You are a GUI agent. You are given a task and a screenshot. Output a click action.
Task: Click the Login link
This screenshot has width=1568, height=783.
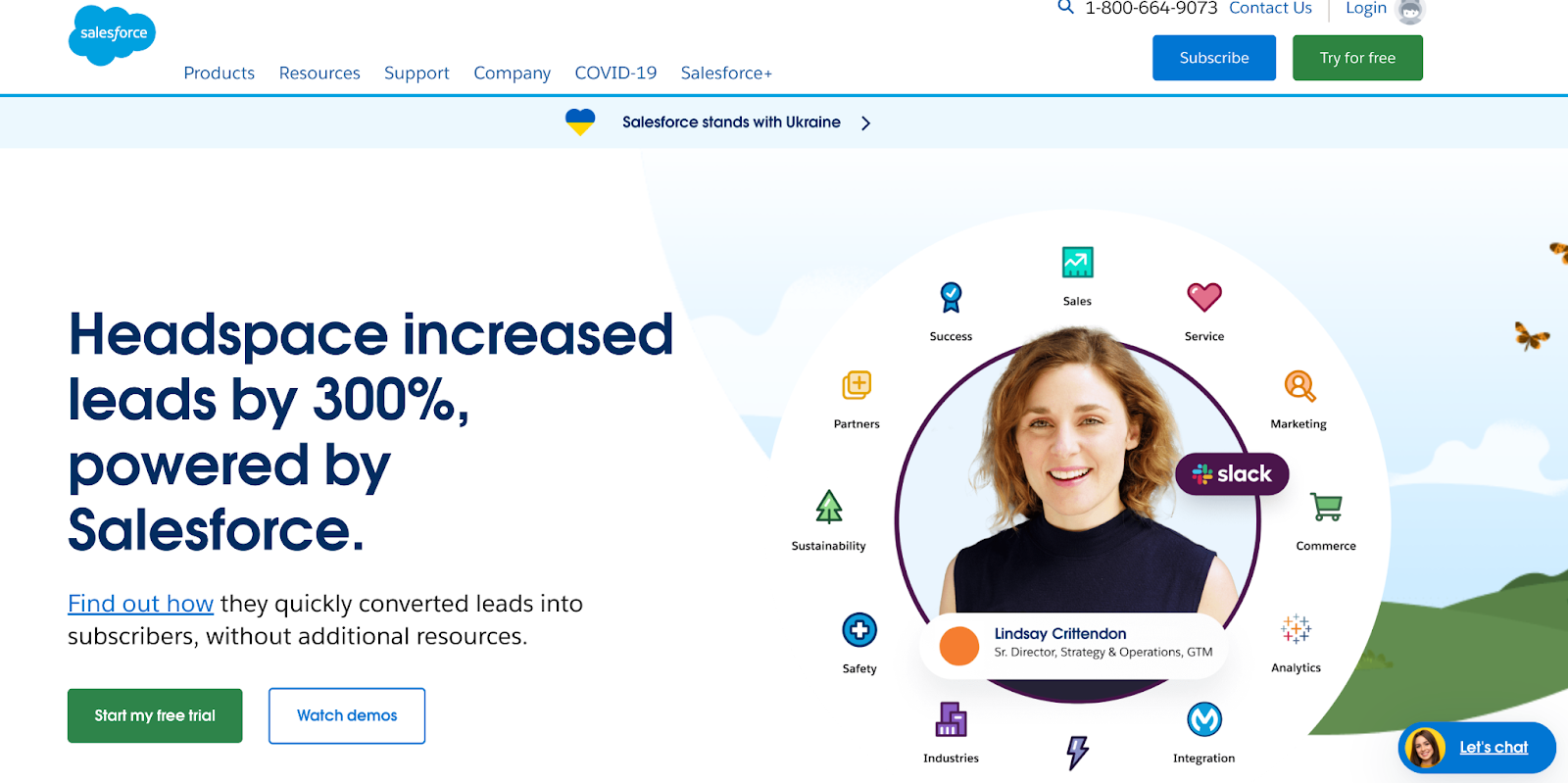(1366, 8)
